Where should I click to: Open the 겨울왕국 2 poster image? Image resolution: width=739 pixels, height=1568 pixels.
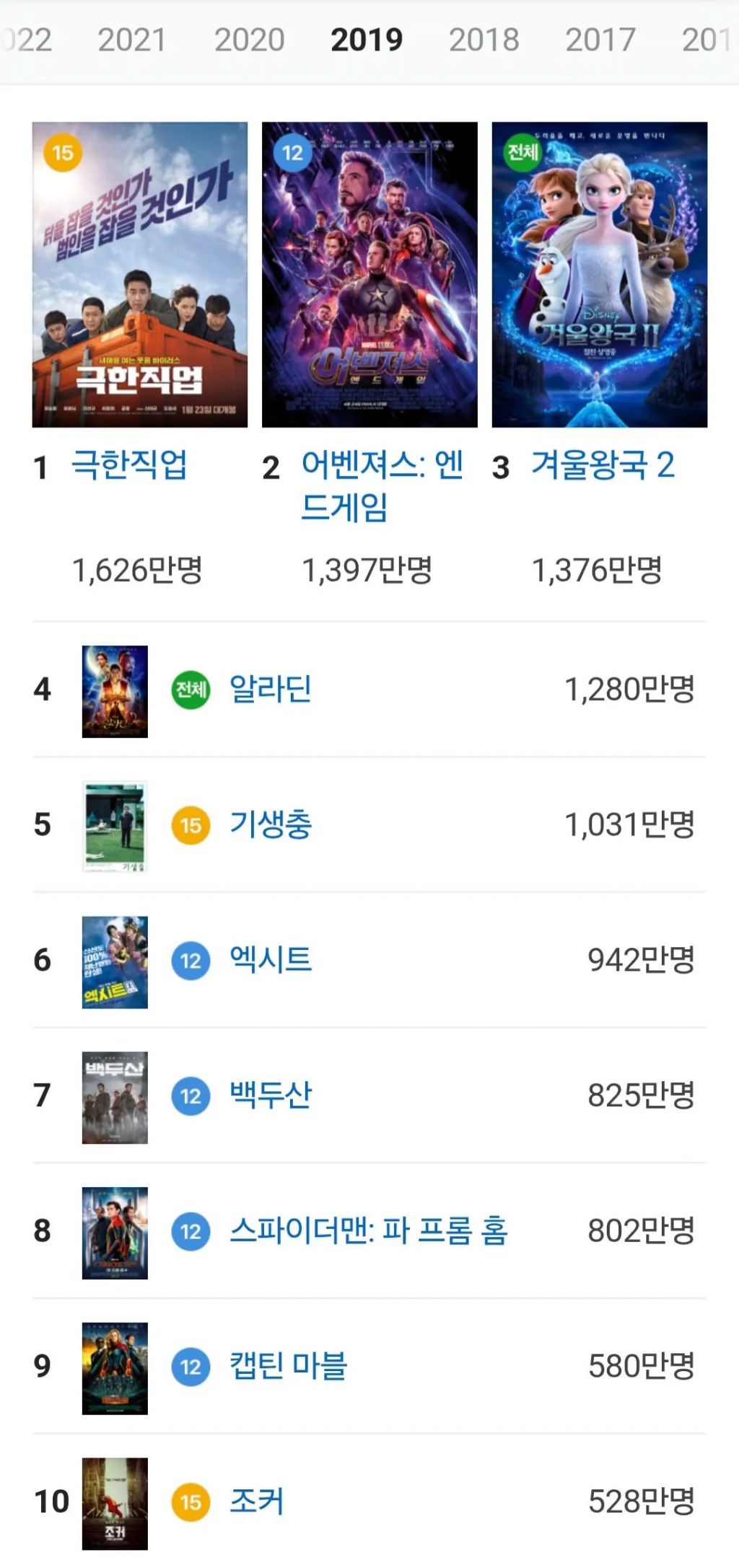(x=600, y=275)
